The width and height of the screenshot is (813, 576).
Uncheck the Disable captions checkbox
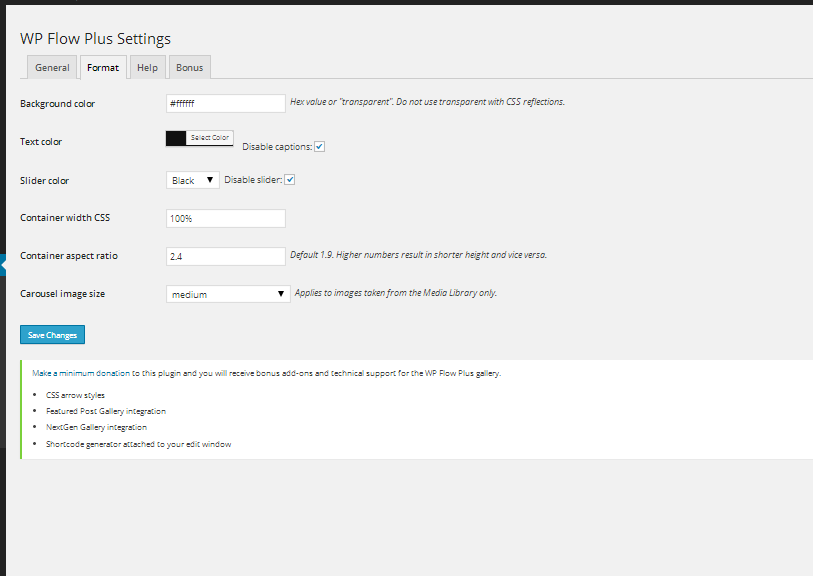(319, 147)
